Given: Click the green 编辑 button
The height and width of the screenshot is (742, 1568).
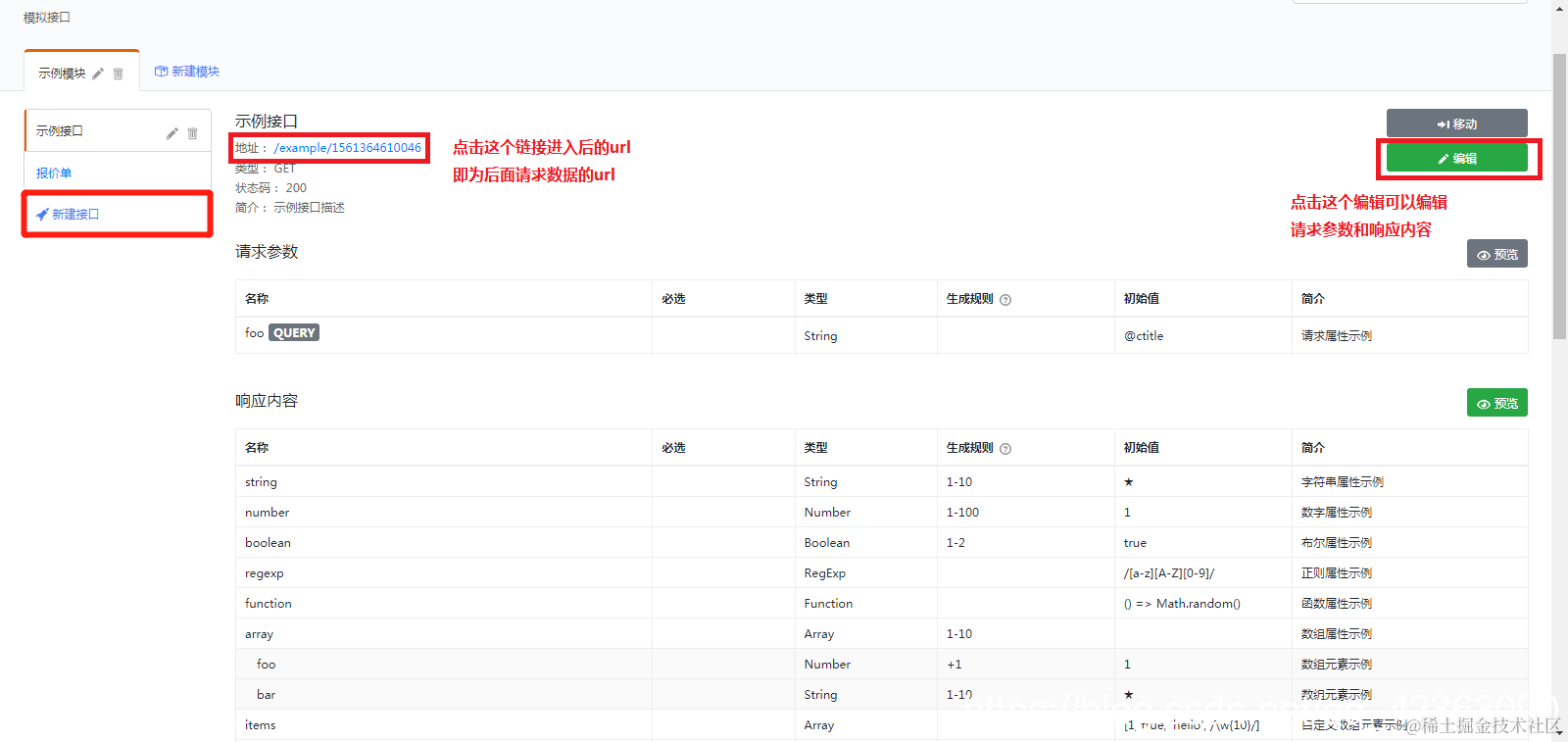Looking at the screenshot, I should pos(1457,158).
